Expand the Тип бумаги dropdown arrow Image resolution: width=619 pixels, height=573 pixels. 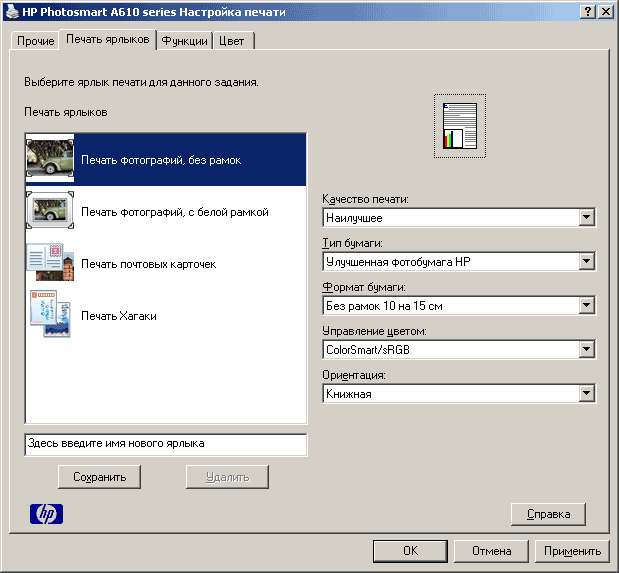(587, 261)
